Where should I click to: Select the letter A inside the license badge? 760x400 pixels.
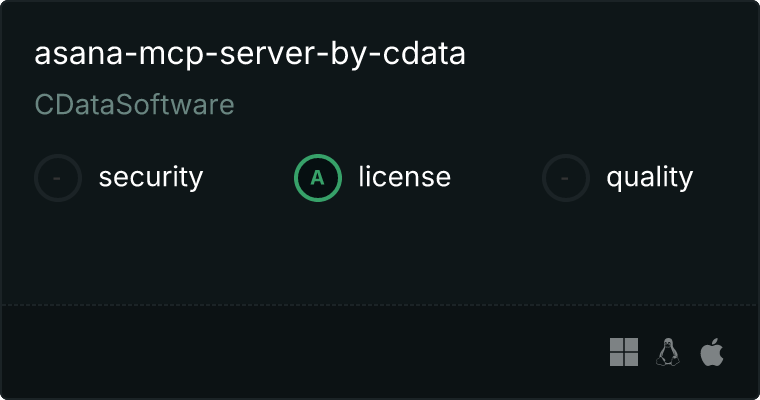318,178
